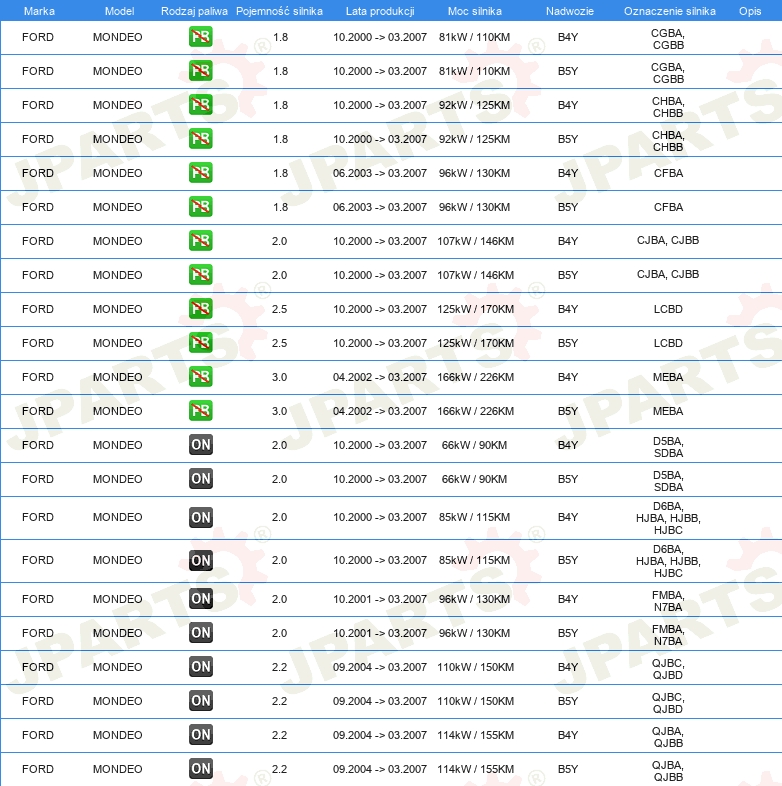Viewport: 782px width, 786px height.
Task: Click petrol icon in 81kW B4Y row
Action: pos(201,37)
